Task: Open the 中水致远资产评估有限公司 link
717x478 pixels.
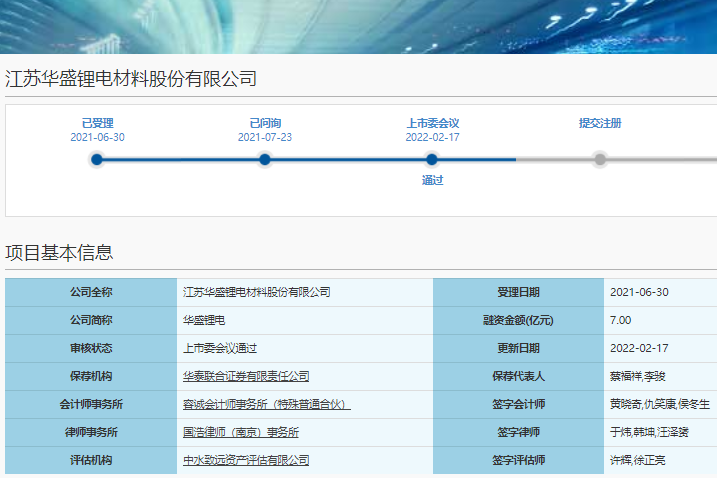Action: (246, 460)
